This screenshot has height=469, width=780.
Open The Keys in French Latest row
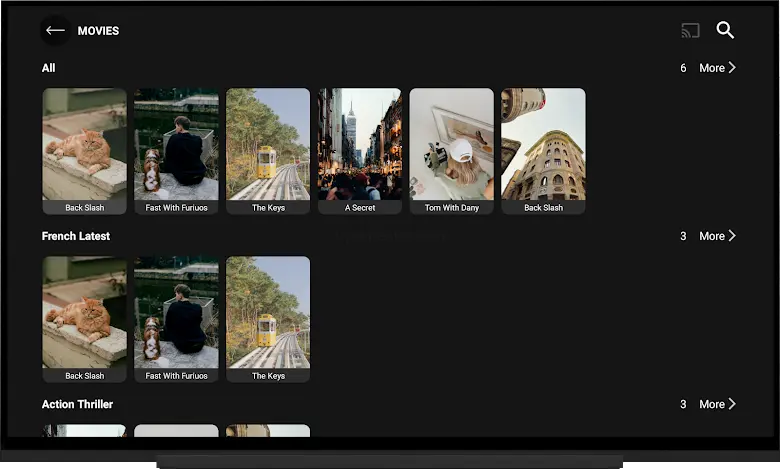[268, 319]
